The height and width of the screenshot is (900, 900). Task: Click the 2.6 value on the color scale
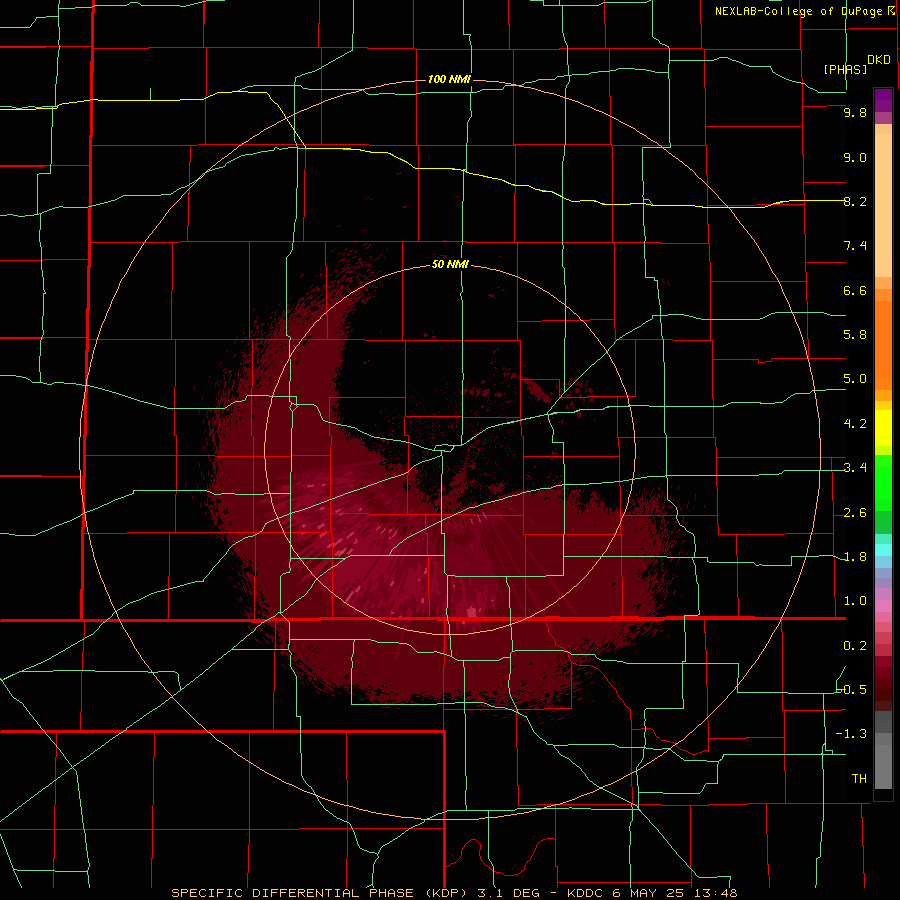[855, 513]
